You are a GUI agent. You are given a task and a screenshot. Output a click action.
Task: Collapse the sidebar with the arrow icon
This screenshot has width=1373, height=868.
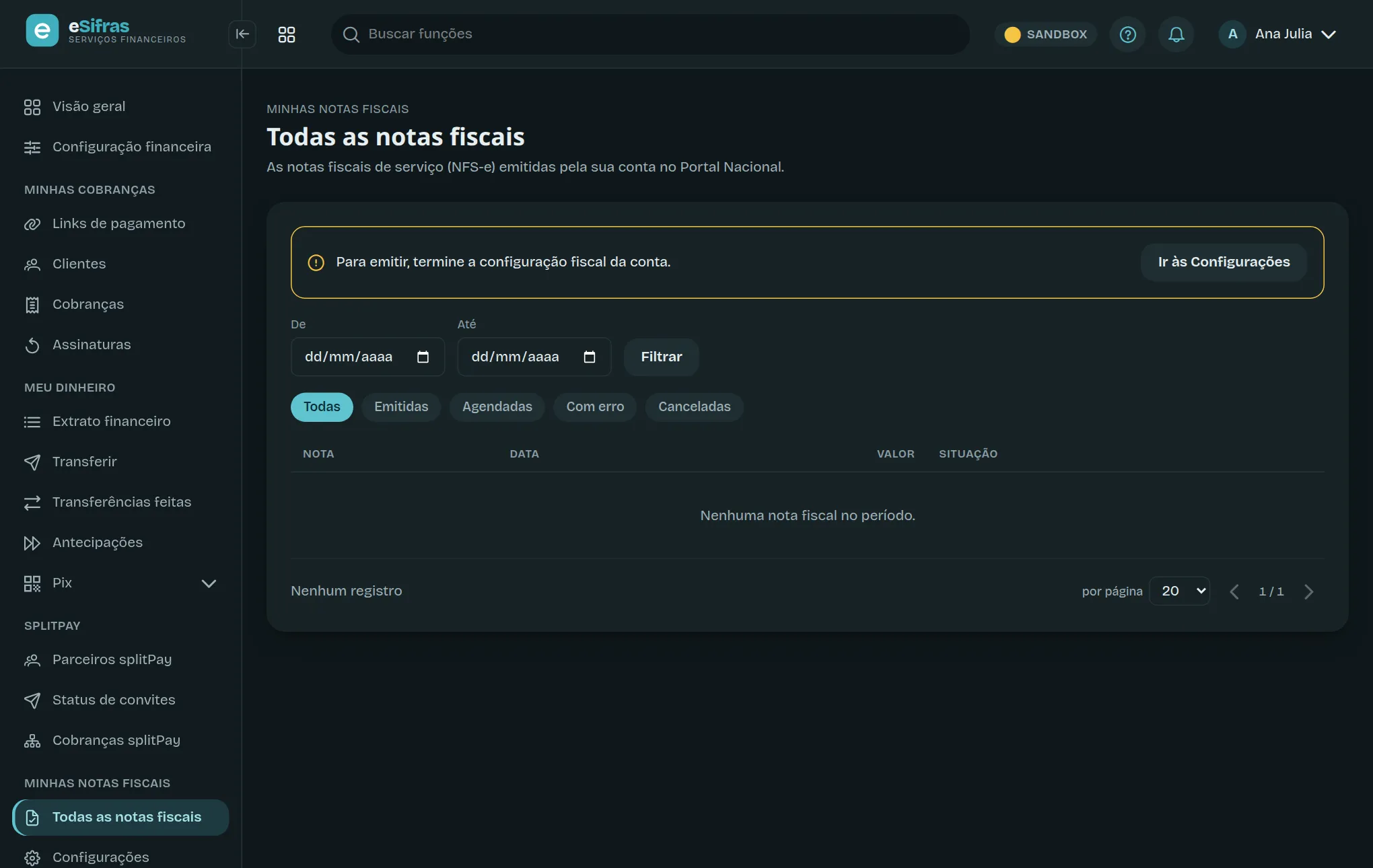tap(242, 34)
